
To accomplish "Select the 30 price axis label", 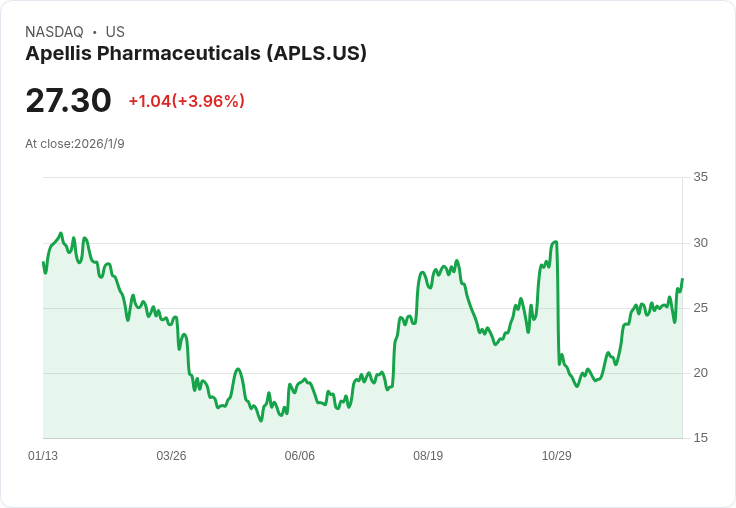I will pos(700,243).
